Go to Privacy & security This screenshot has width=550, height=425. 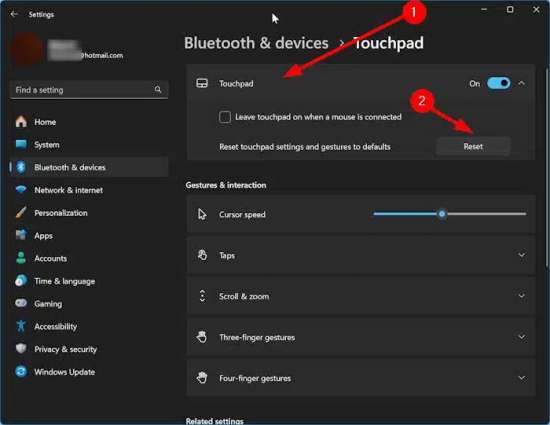(x=89, y=349)
